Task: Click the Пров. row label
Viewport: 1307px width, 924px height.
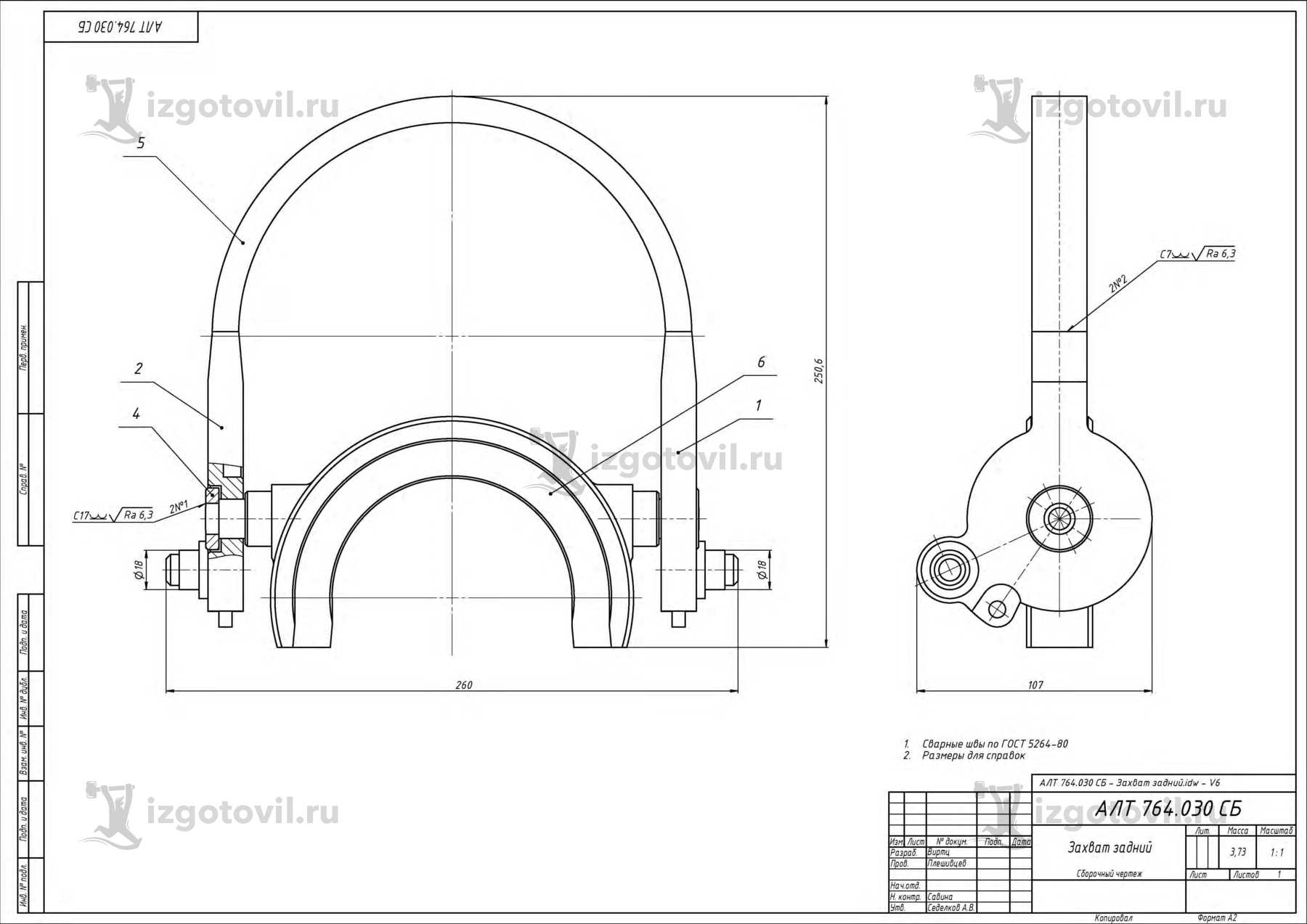Action: click(900, 864)
